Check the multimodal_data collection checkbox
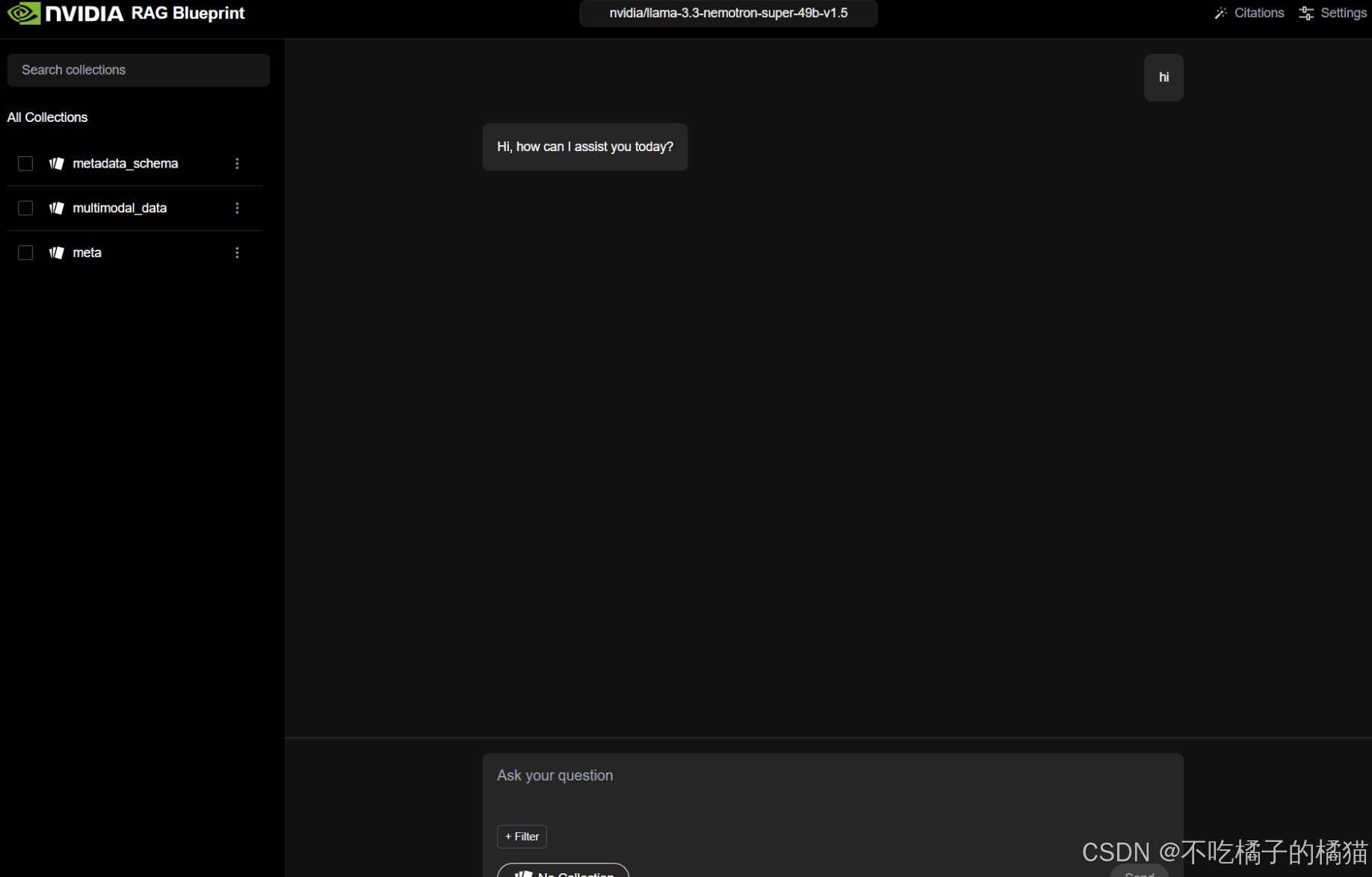 click(x=25, y=209)
